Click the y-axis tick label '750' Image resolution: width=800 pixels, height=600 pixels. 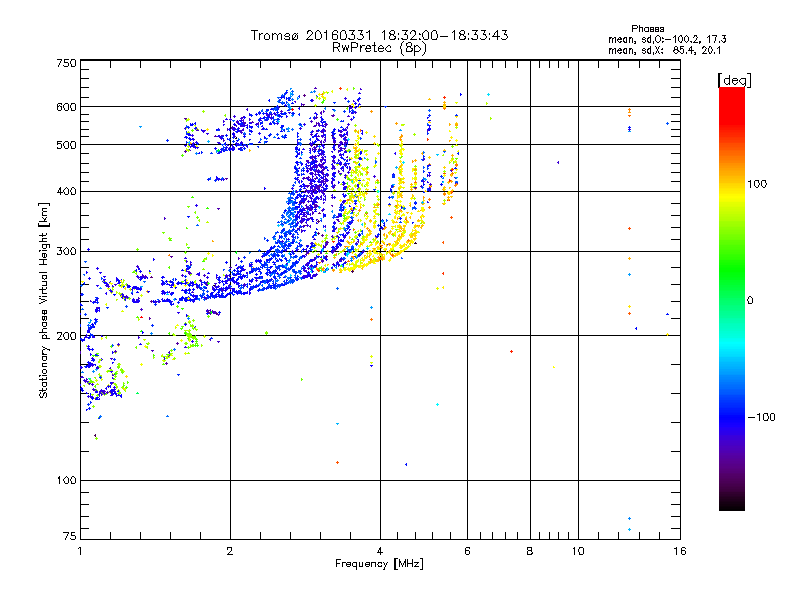click(x=66, y=63)
